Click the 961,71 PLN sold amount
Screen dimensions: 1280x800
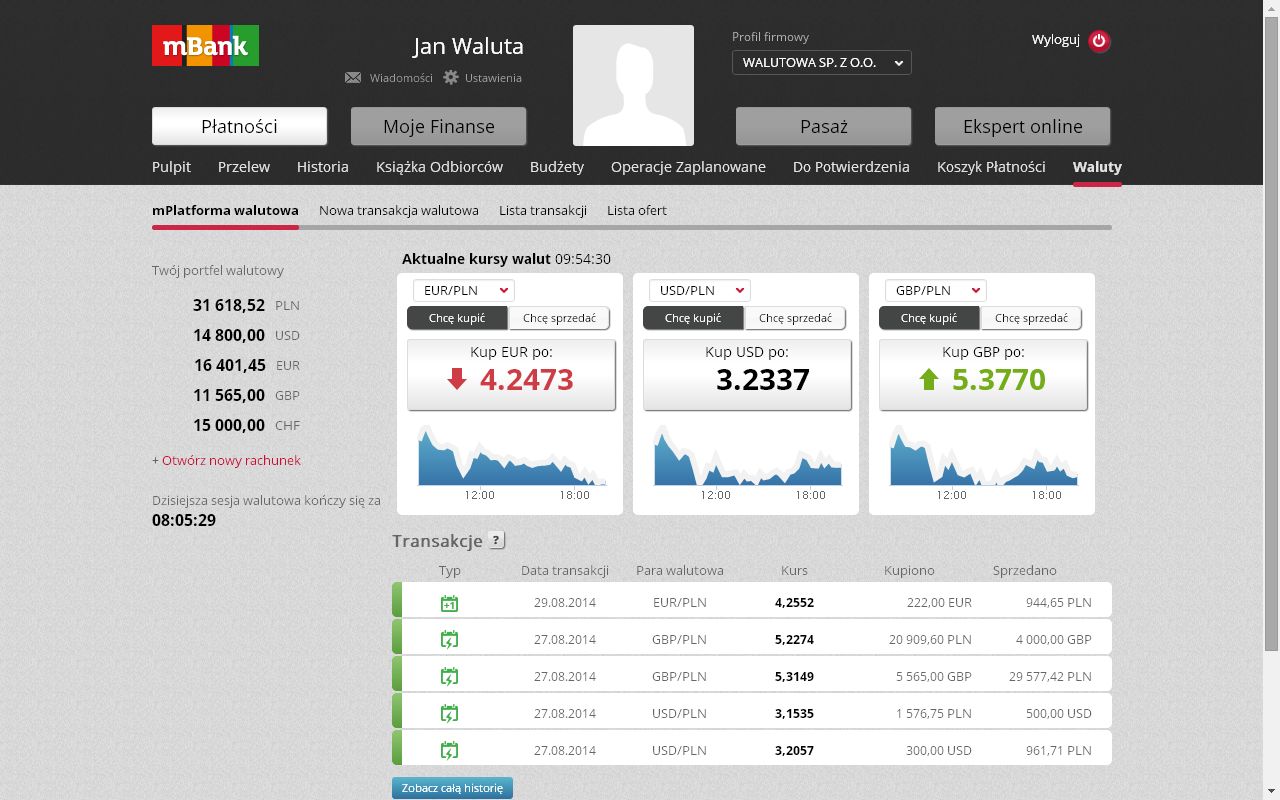[1059, 750]
